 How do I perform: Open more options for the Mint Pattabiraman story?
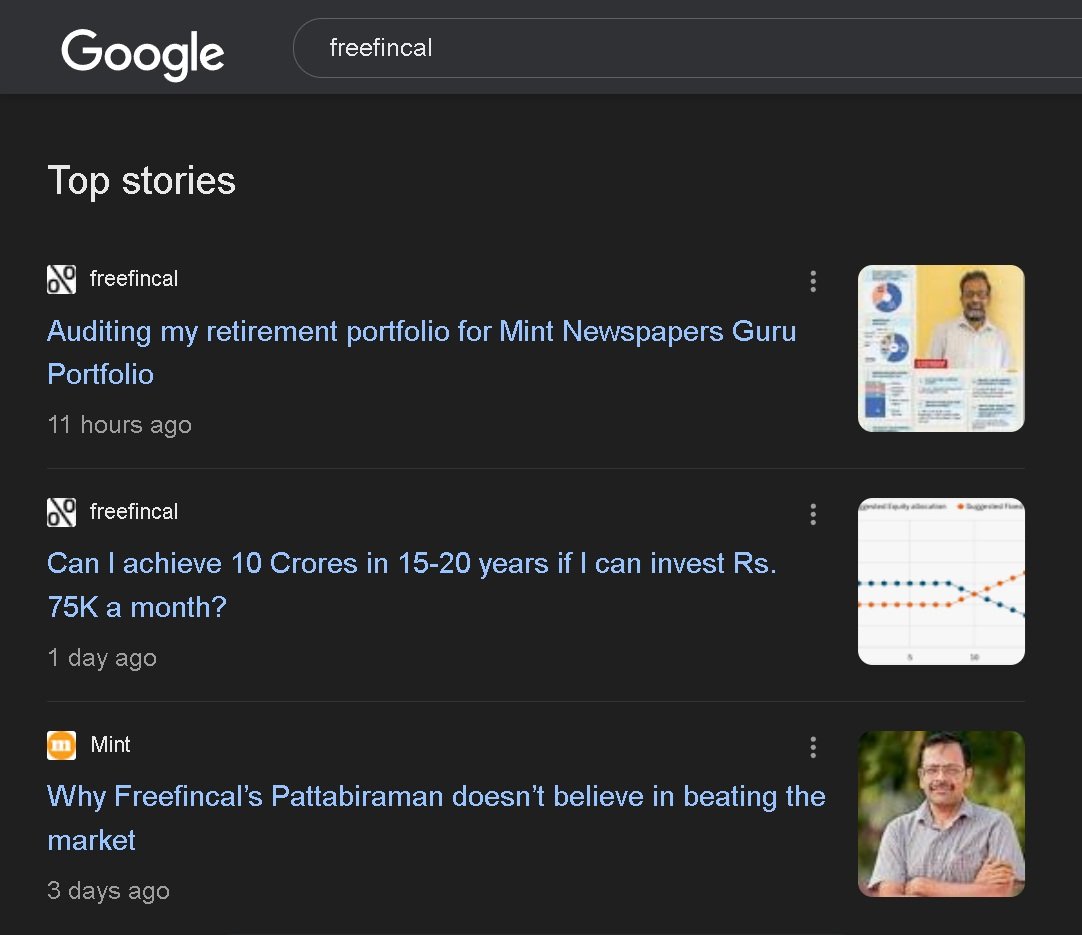[x=813, y=747]
